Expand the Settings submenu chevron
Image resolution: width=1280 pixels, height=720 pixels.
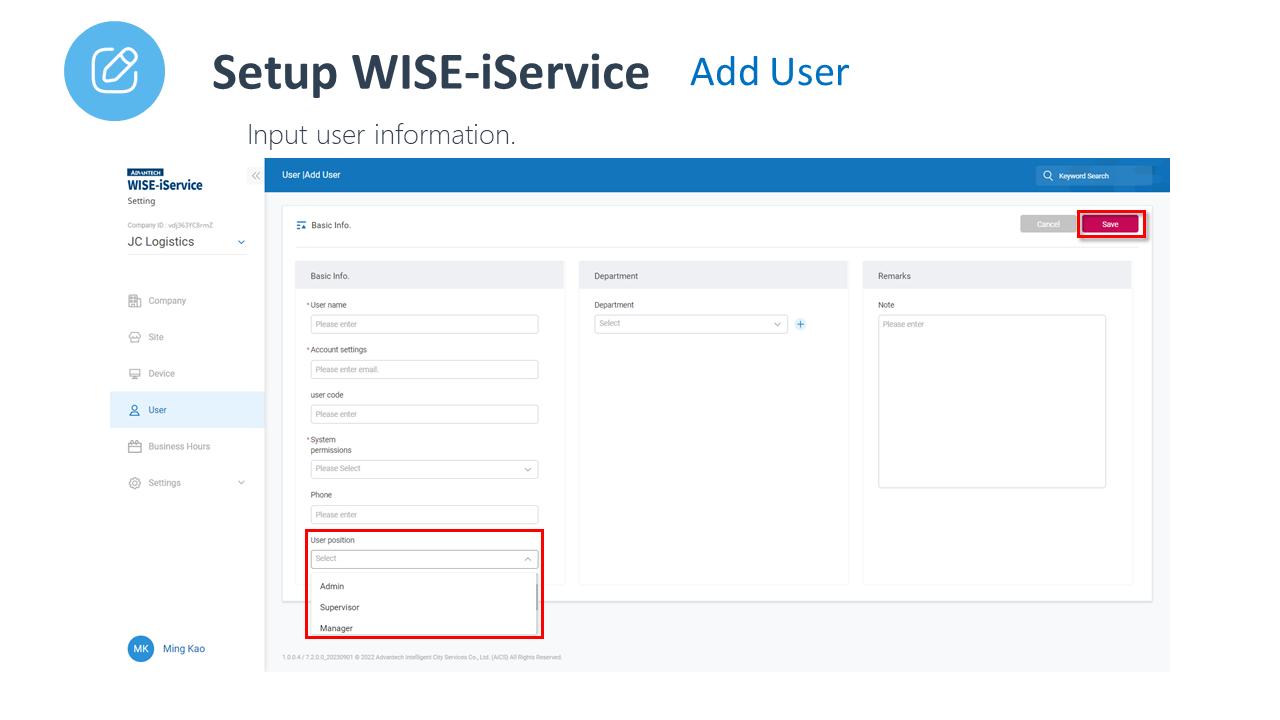pyautogui.click(x=241, y=483)
